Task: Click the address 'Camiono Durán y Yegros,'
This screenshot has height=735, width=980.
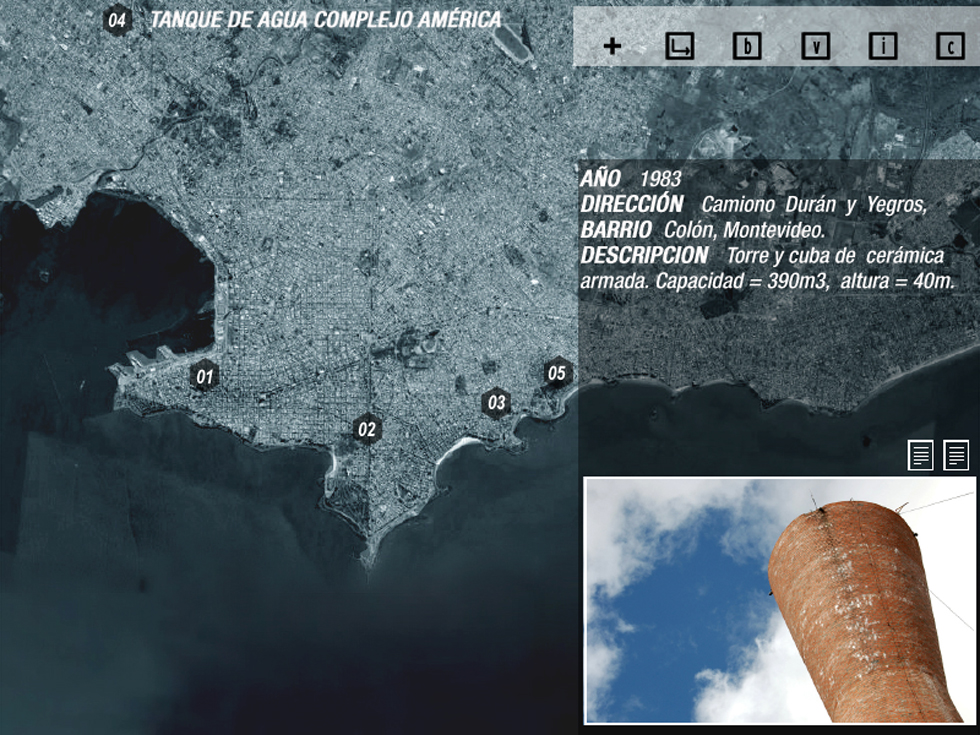Action: tap(814, 205)
